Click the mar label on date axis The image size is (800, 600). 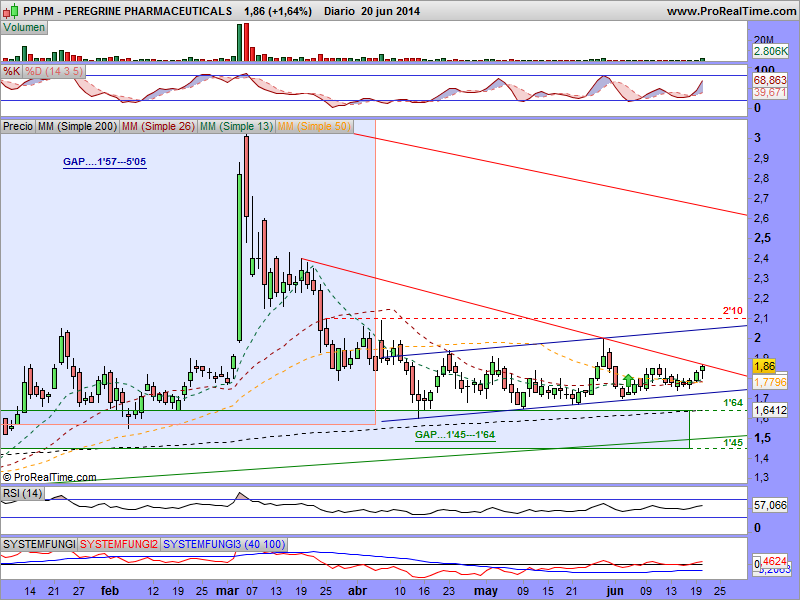pos(227,591)
